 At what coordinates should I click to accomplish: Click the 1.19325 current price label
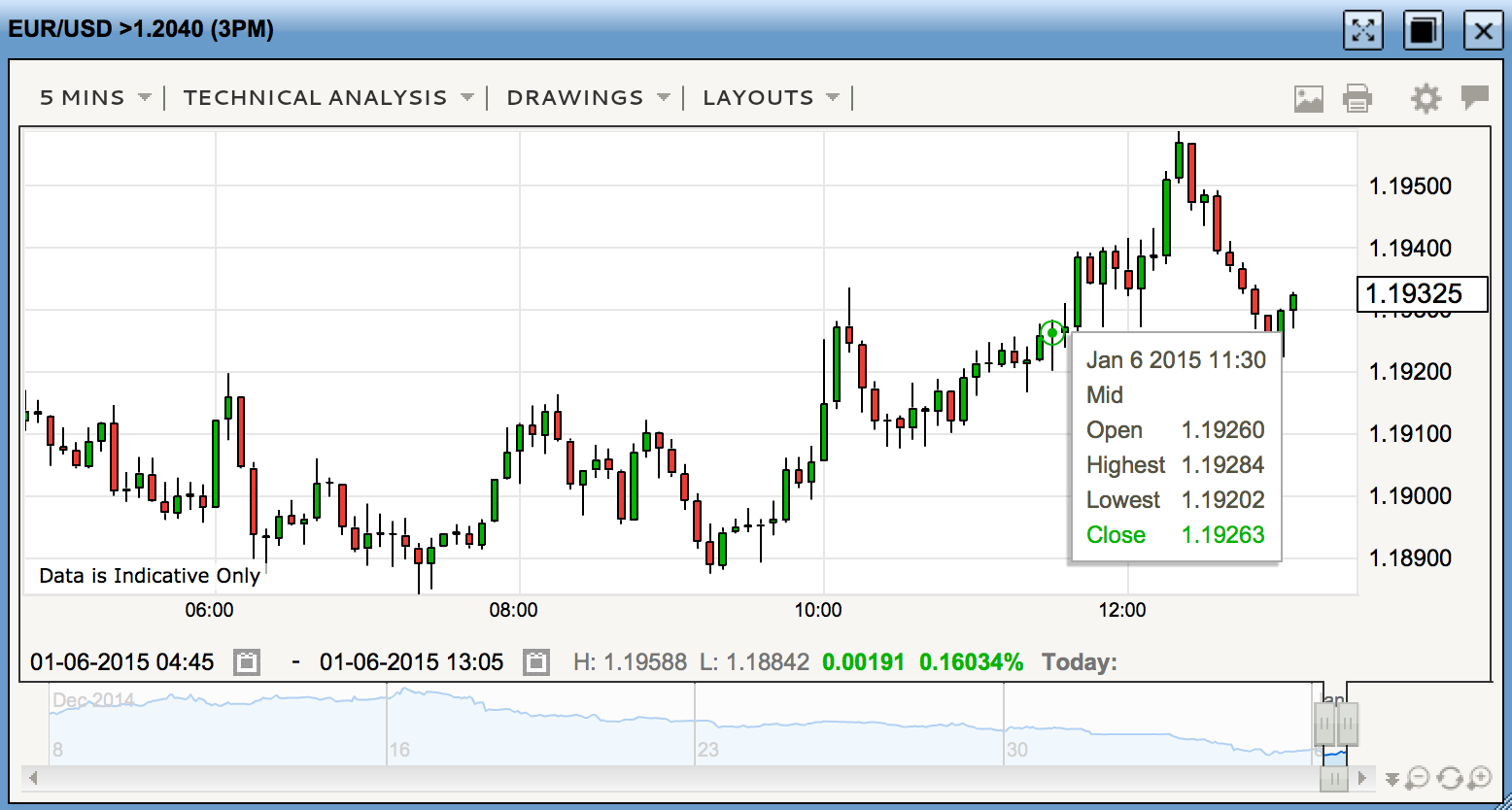pos(1422,293)
